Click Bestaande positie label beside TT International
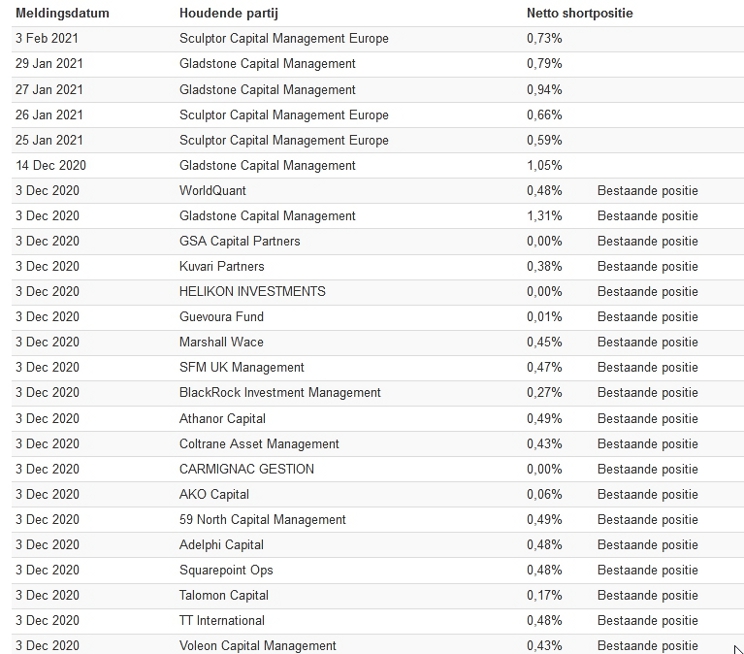This screenshot has height=654, width=744. [647, 620]
